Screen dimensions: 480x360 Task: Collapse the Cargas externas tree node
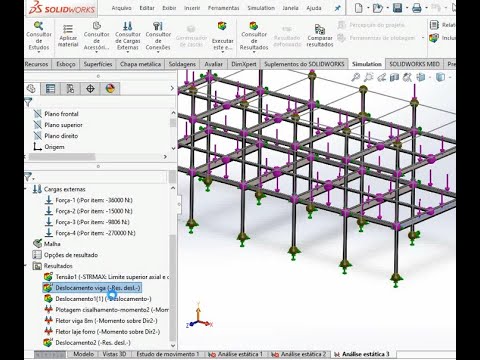26,189
